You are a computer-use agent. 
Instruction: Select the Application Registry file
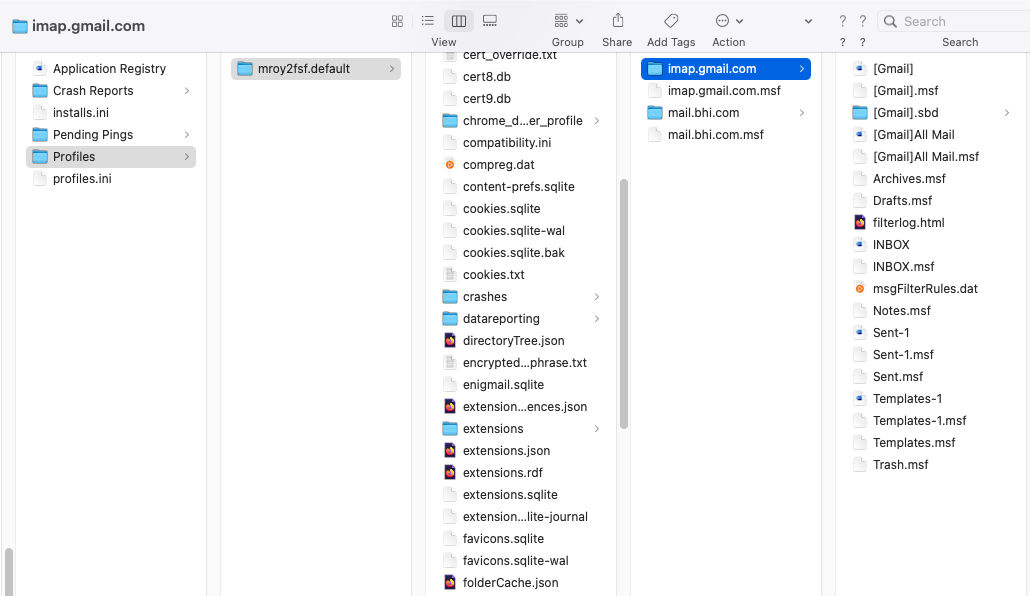[110, 68]
